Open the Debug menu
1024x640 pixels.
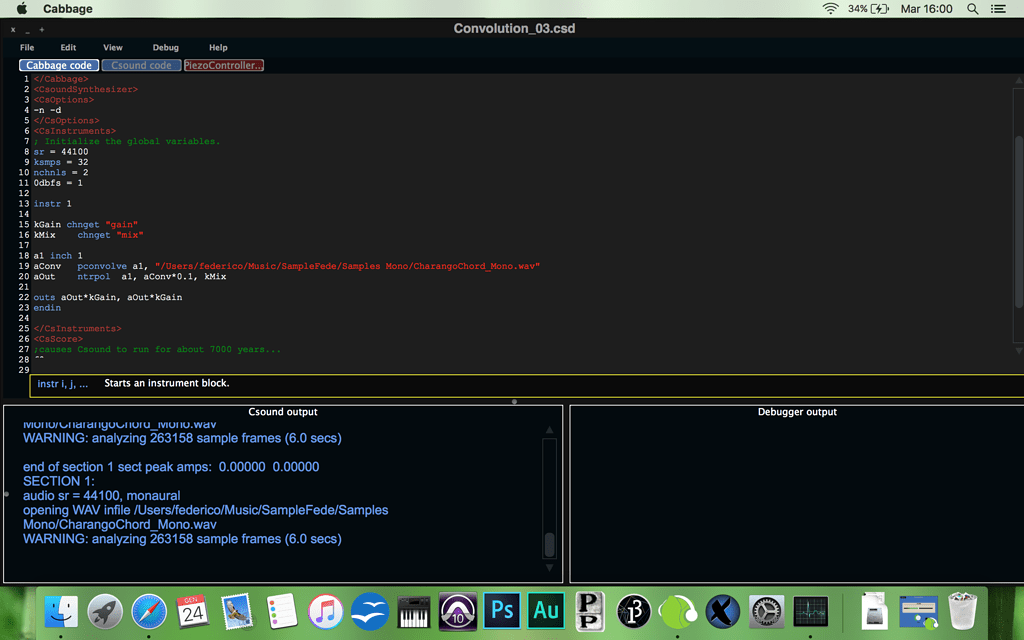click(165, 48)
